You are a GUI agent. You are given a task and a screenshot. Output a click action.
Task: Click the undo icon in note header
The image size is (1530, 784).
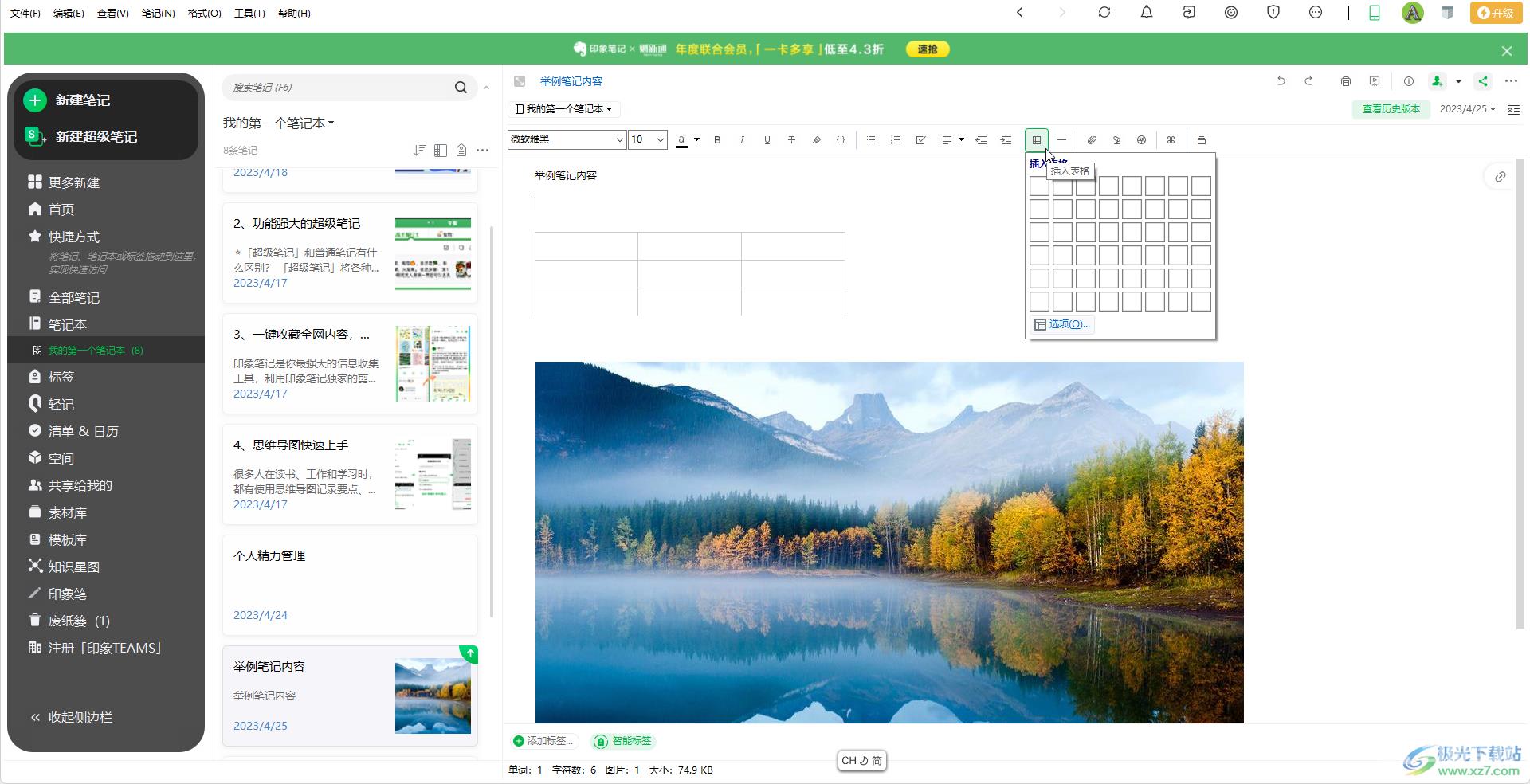click(x=1281, y=81)
